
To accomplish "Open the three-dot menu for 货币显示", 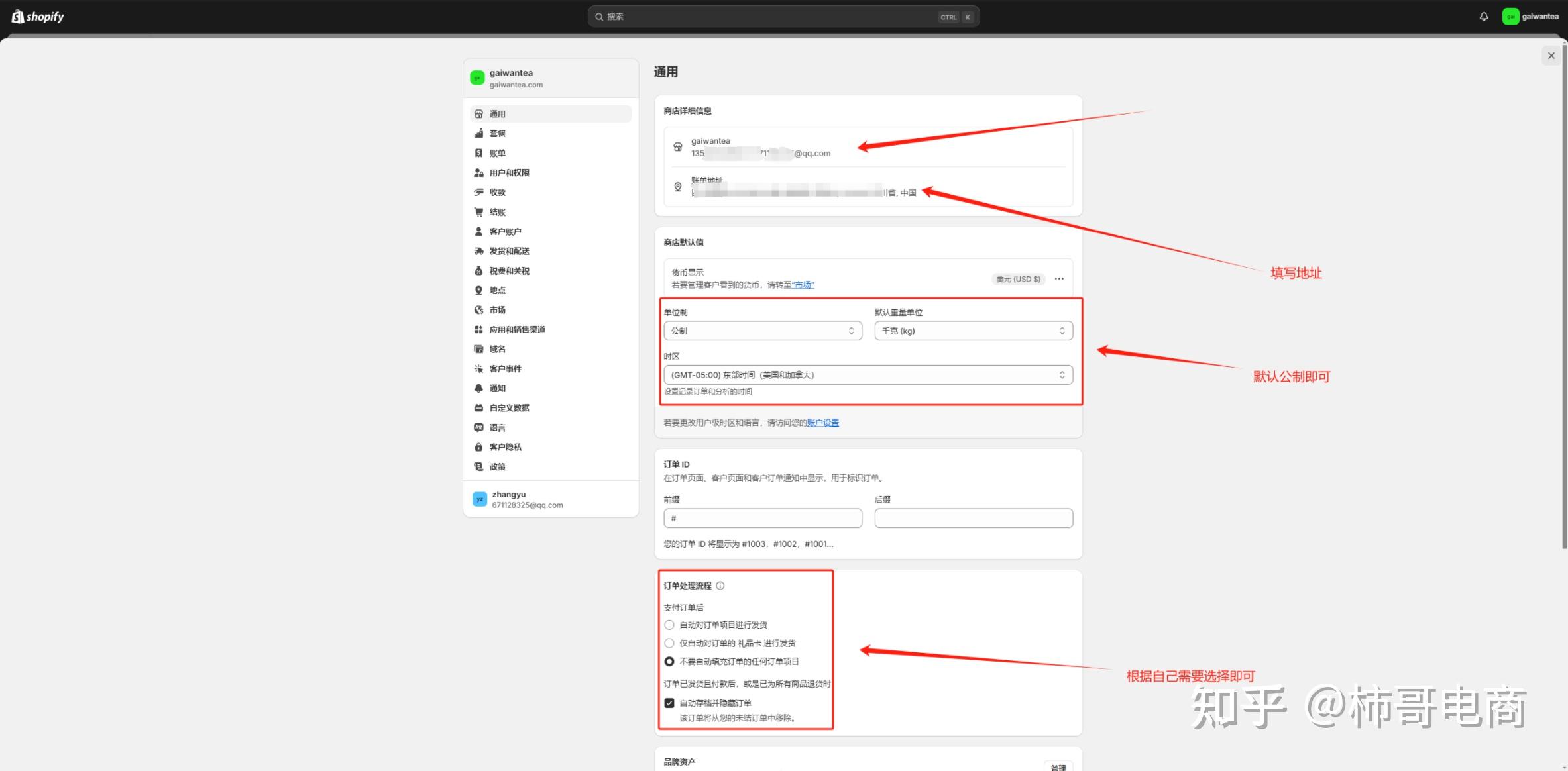I will click(1059, 279).
